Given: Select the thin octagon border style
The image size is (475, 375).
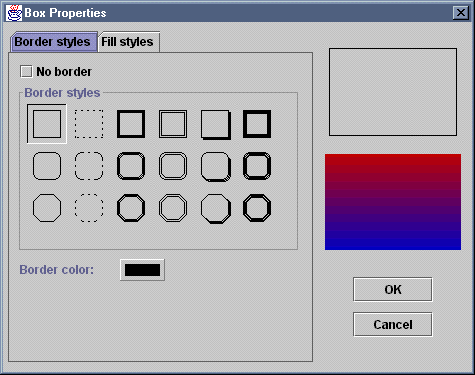Looking at the screenshot, I should click(x=47, y=208).
